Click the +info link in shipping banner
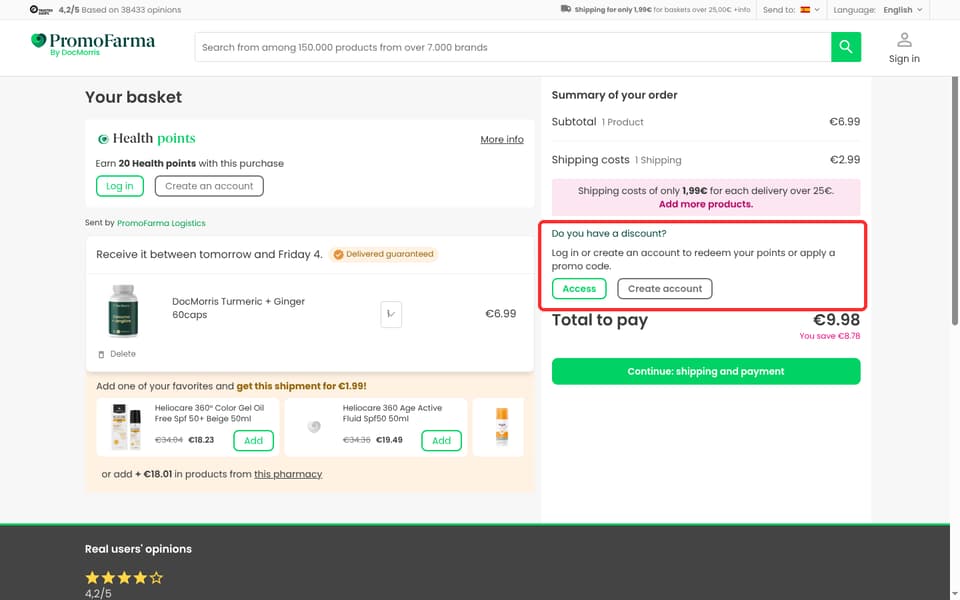 (x=742, y=10)
